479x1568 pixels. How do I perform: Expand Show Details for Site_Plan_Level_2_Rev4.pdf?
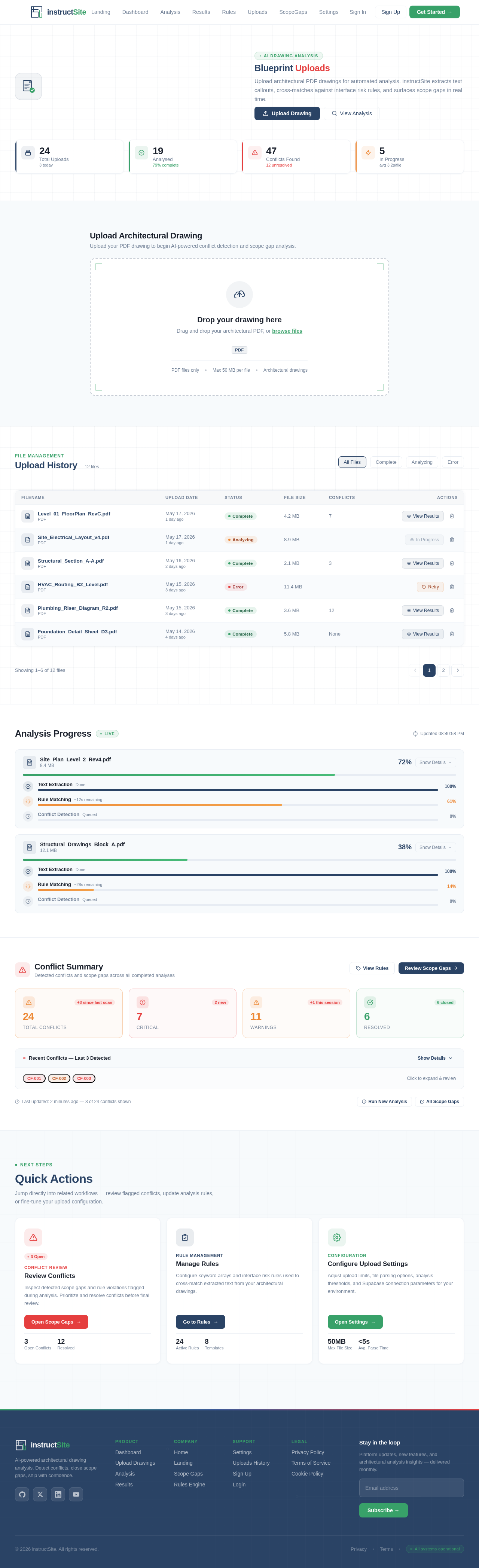(435, 762)
